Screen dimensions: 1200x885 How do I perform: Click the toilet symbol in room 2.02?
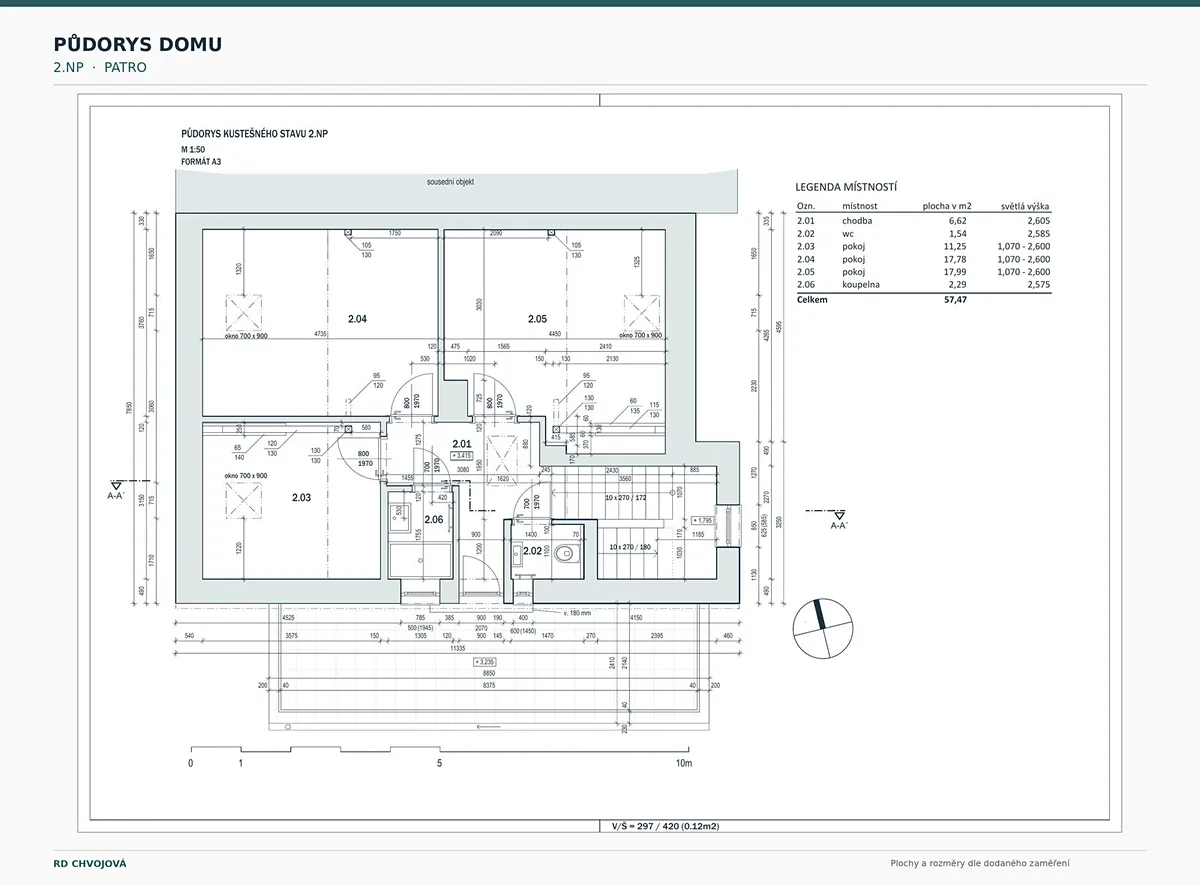[567, 554]
